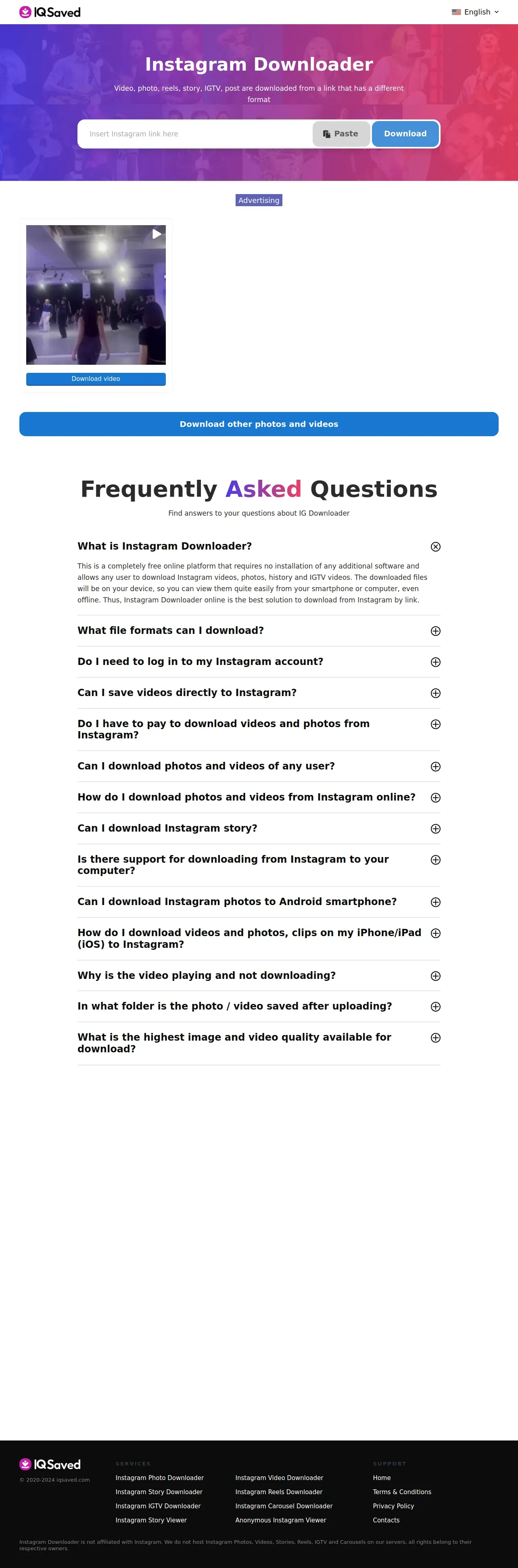Expand What file formats can I download
The image size is (518, 1568).
click(259, 631)
